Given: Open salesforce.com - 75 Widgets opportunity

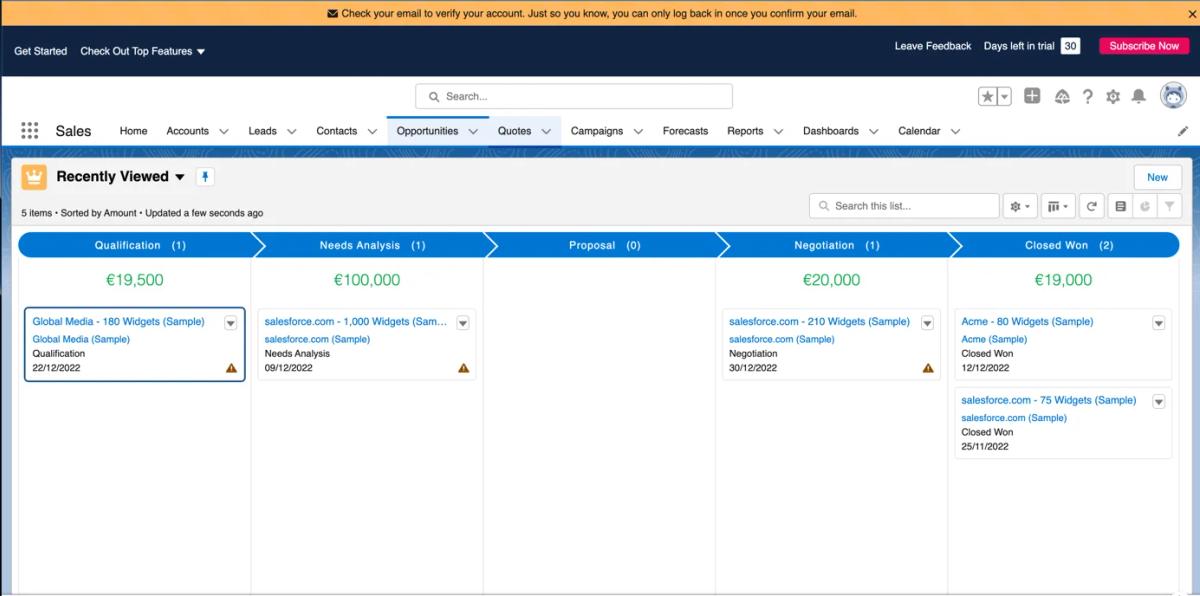Looking at the screenshot, I should pyautogui.click(x=1048, y=400).
